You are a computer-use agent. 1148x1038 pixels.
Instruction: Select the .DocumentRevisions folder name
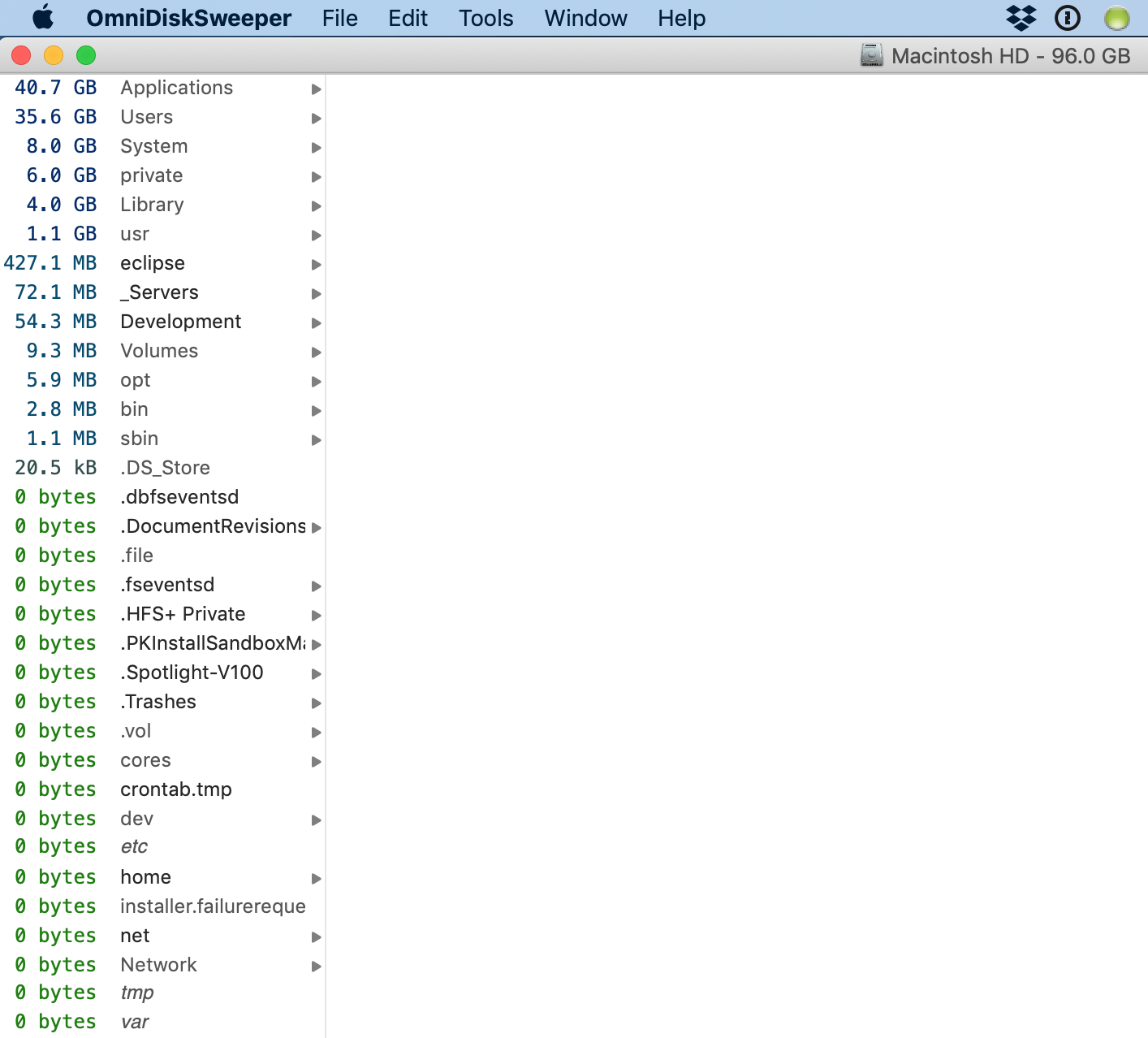click(x=213, y=526)
